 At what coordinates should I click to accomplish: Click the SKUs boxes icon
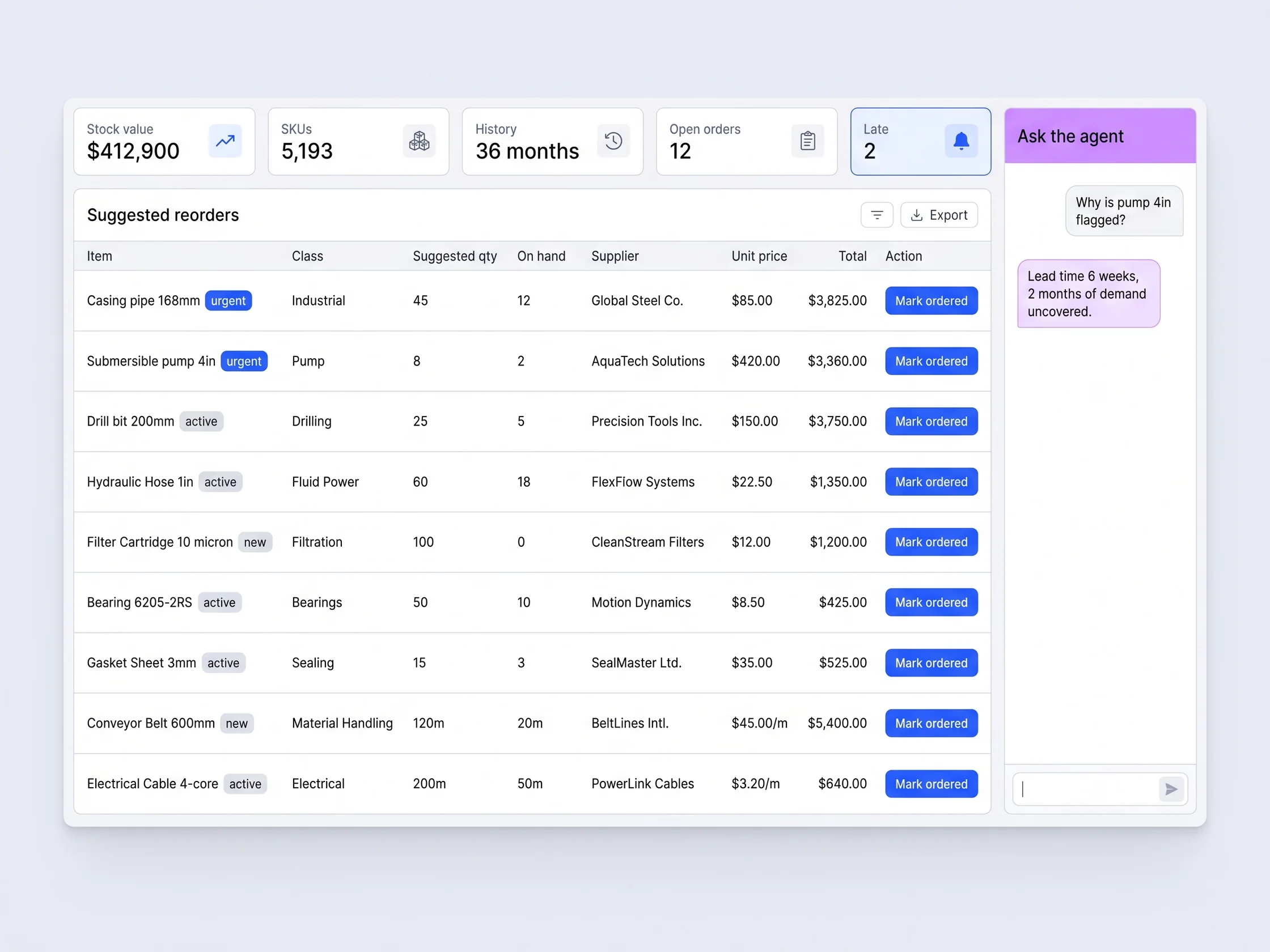point(419,141)
